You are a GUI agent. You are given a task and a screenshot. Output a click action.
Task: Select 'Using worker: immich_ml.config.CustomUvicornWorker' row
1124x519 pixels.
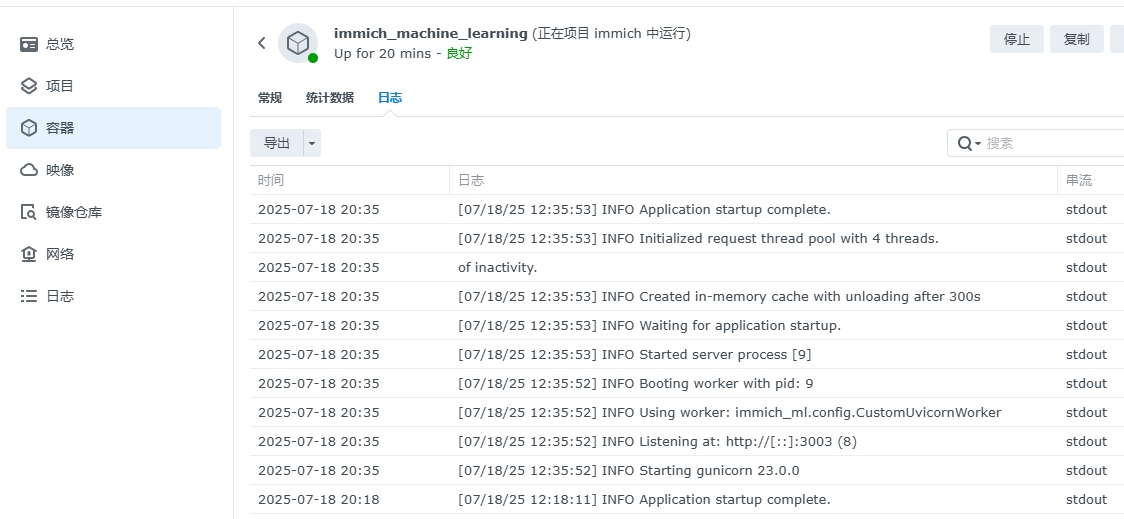(x=687, y=412)
